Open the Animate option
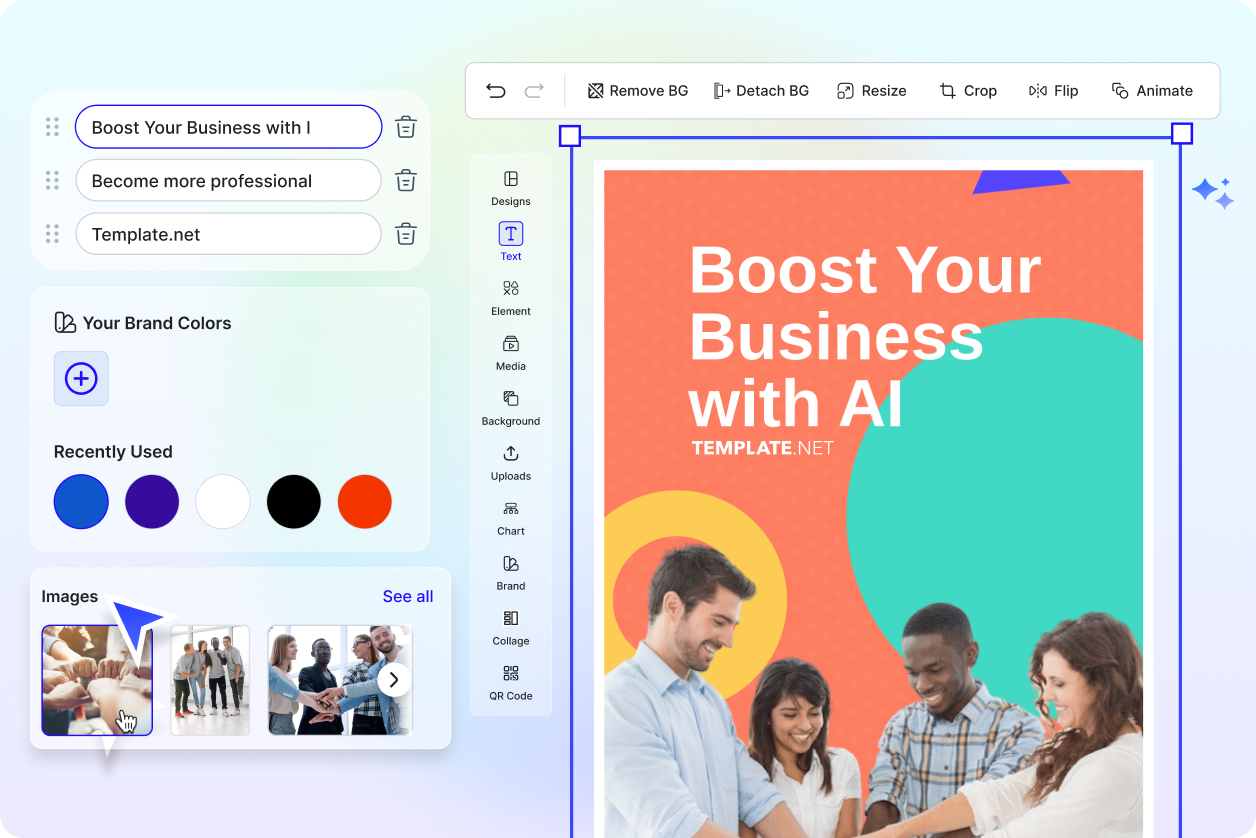This screenshot has height=838, width=1256. pos(1152,91)
